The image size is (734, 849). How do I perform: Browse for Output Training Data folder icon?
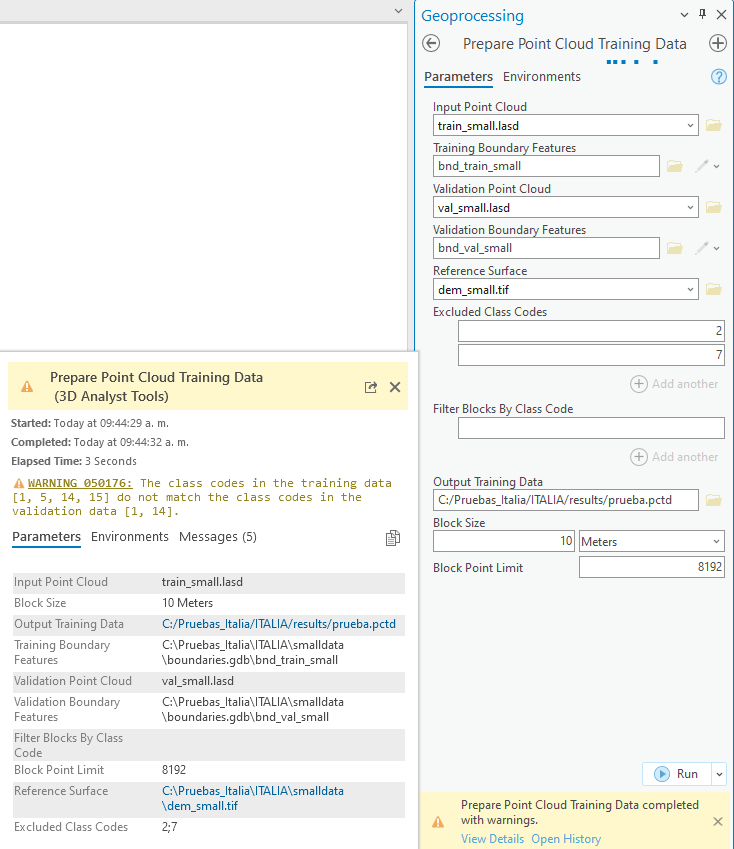713,500
